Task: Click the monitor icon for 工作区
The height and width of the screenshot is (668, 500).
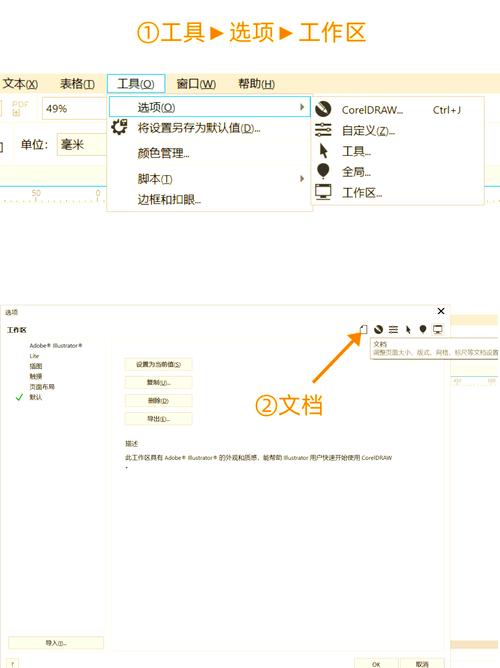Action: click(323, 192)
